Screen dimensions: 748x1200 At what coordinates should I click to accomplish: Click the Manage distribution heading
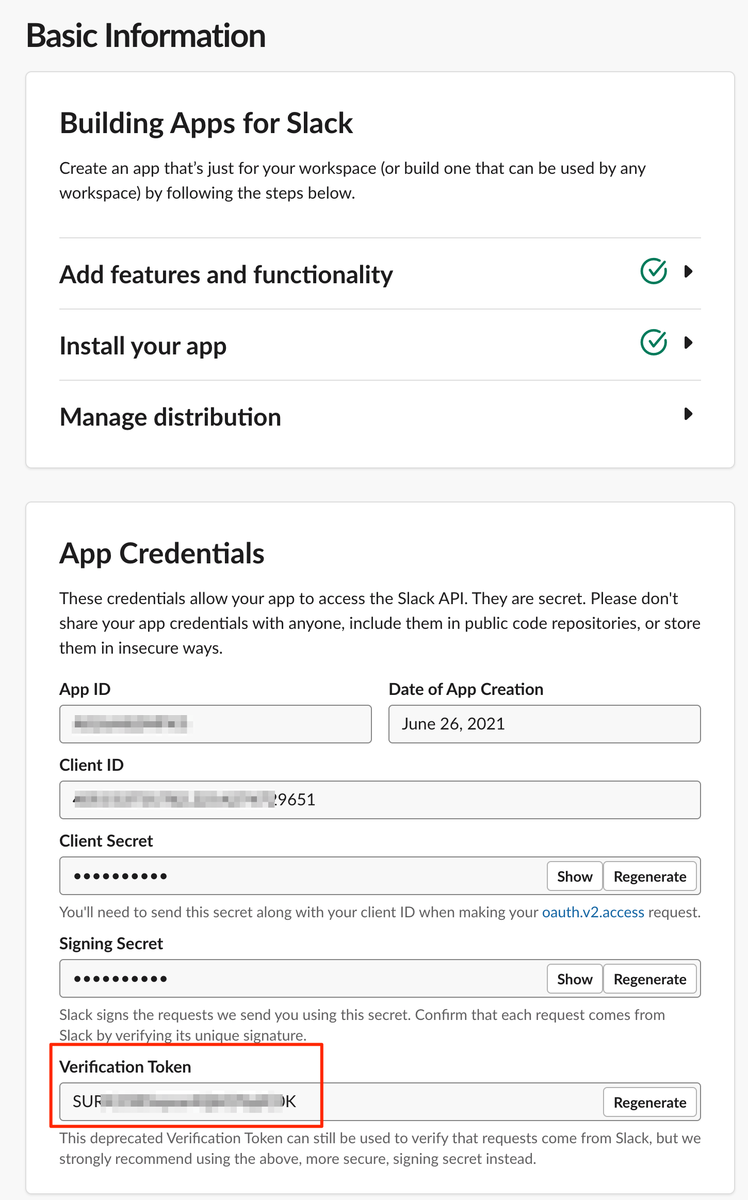click(170, 417)
